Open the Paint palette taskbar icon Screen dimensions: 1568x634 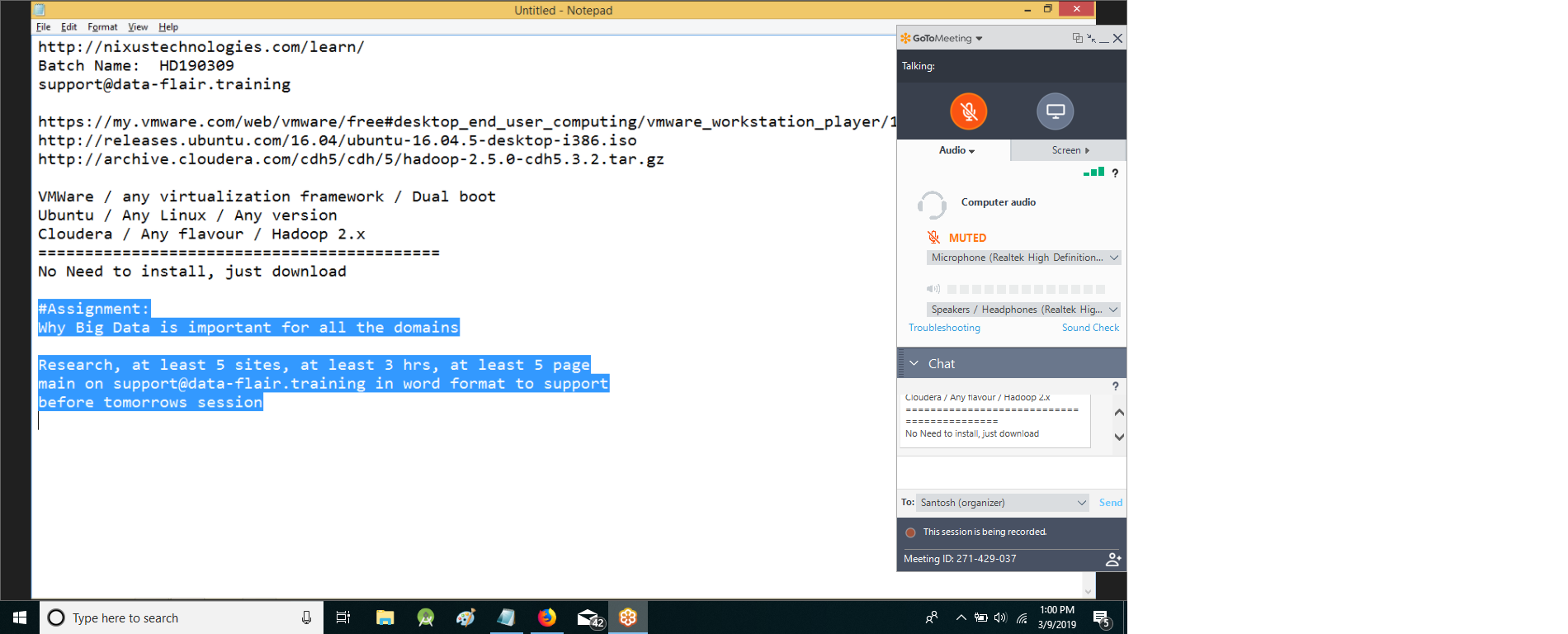[x=466, y=617]
